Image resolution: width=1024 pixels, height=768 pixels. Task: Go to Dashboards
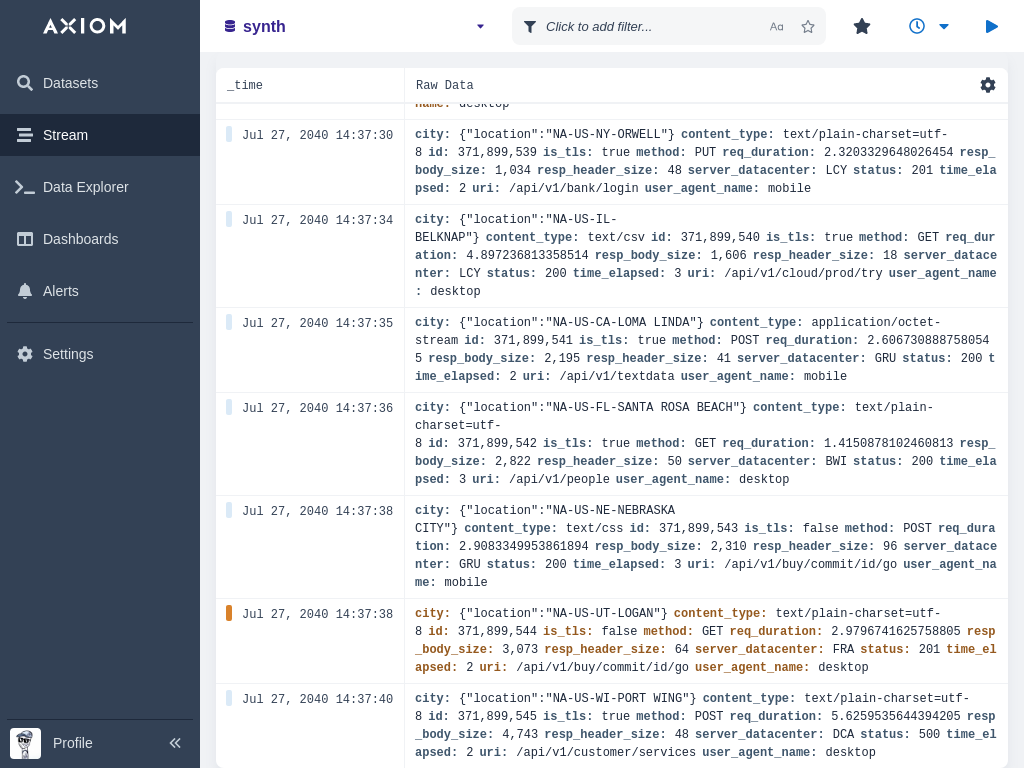pos(80,239)
